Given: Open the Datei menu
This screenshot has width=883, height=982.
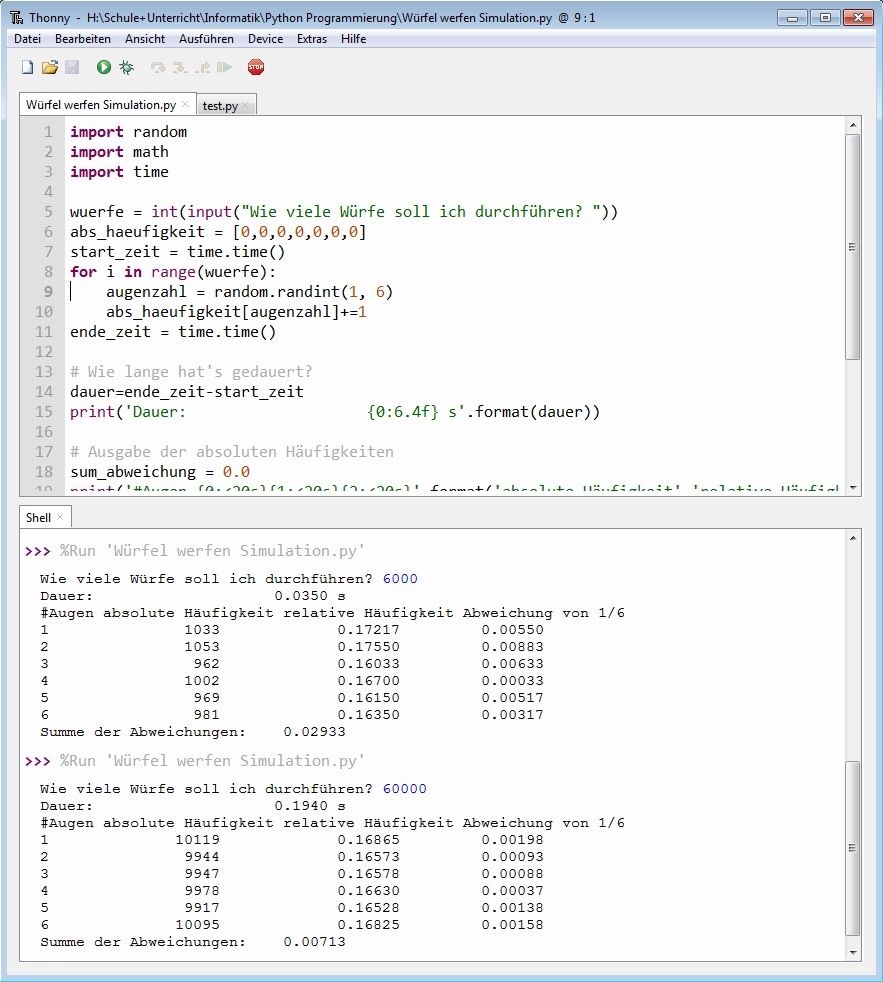Looking at the screenshot, I should [27, 39].
